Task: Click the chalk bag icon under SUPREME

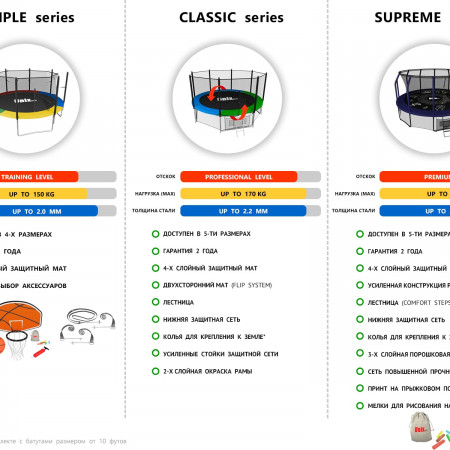Action: click(x=420, y=428)
